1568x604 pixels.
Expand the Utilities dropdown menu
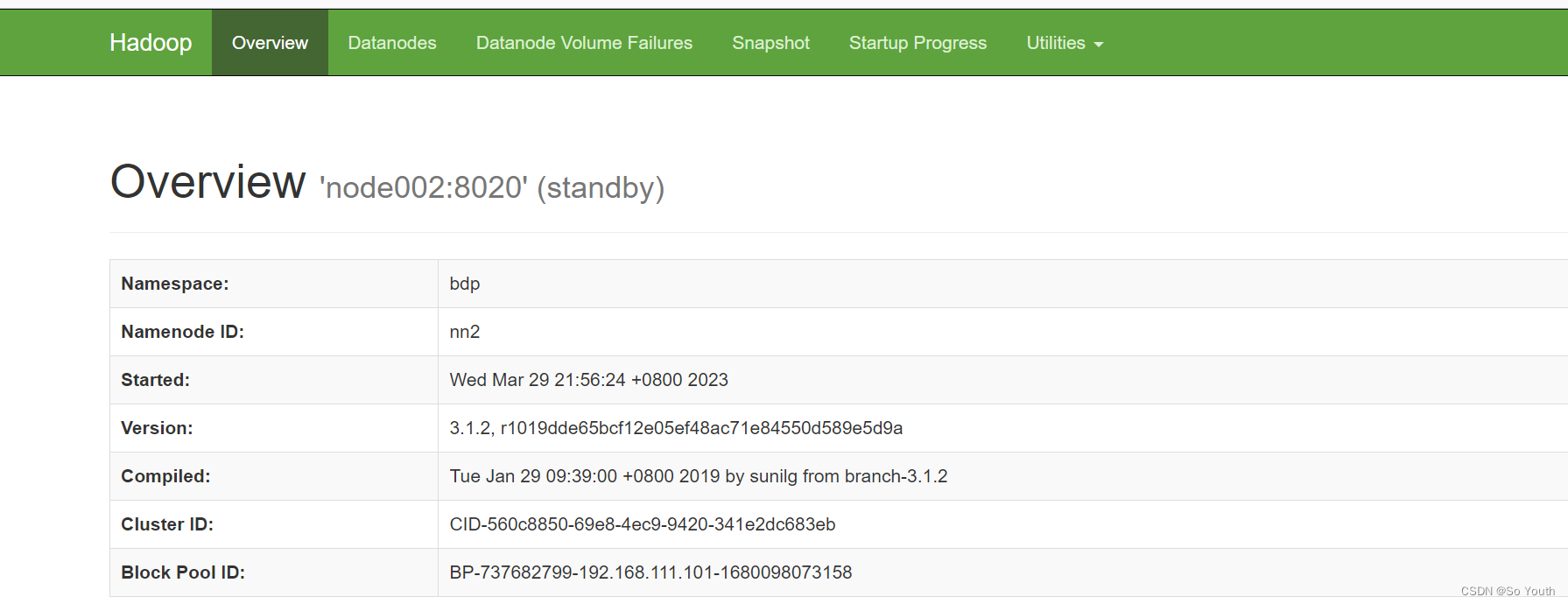pyautogui.click(x=1065, y=43)
